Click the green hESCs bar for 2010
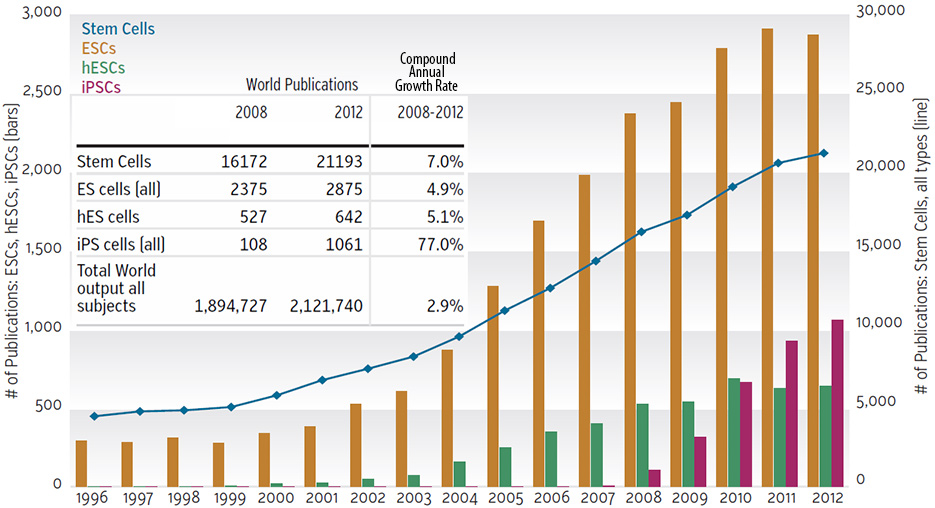 pos(734,432)
